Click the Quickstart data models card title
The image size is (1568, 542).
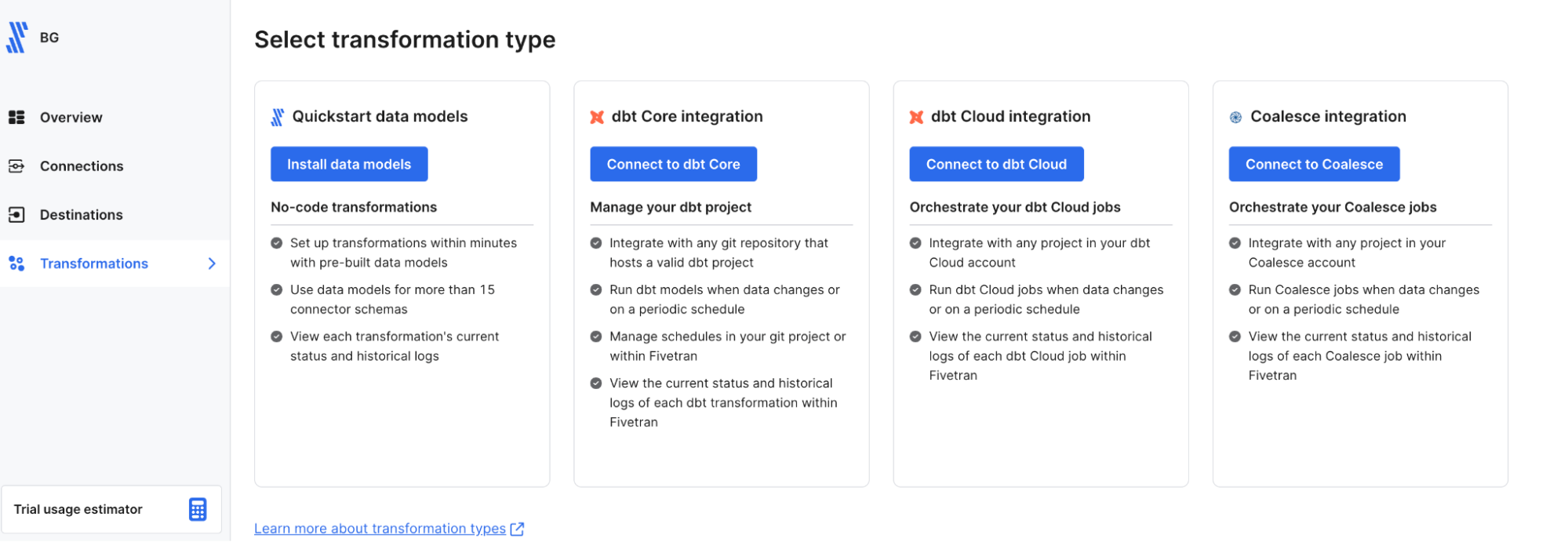(380, 117)
